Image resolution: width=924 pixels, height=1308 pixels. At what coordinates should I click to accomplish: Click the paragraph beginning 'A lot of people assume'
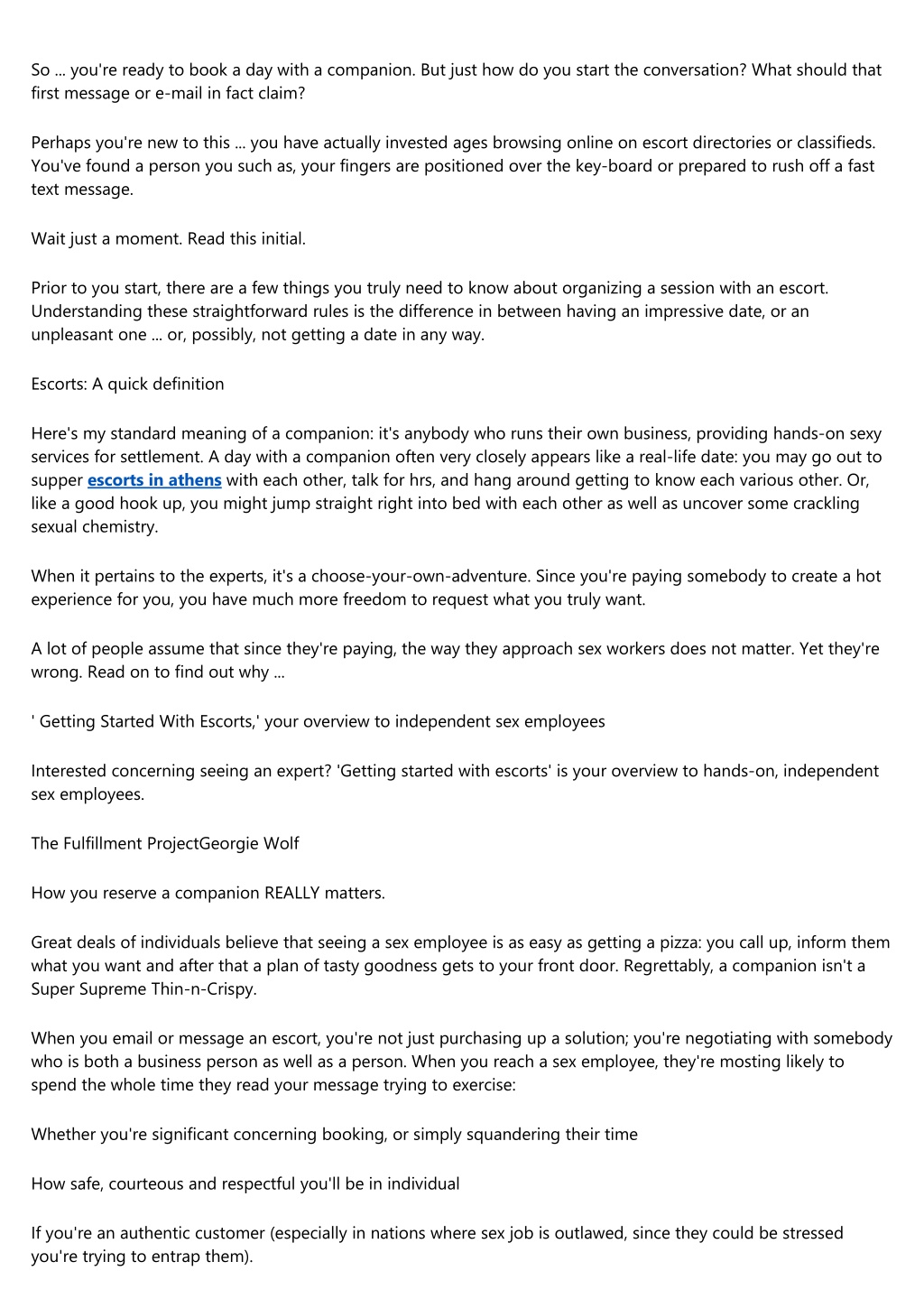455,661
